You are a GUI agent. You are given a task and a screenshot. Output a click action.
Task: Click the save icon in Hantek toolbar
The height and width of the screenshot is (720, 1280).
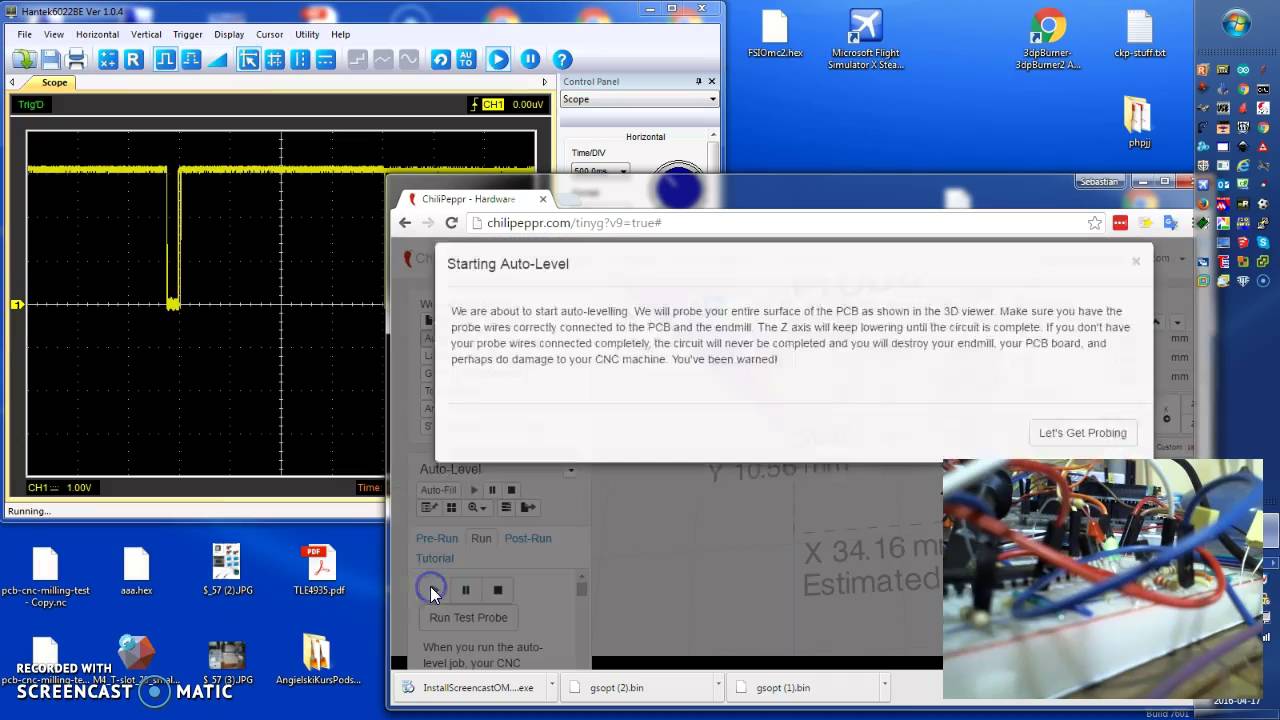50,60
